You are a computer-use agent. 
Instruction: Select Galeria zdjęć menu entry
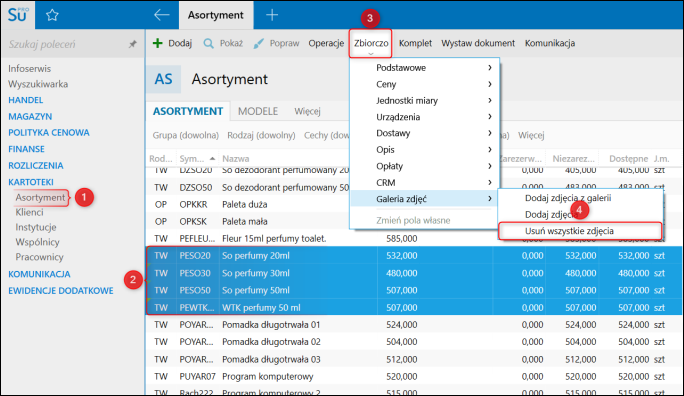tap(424, 199)
